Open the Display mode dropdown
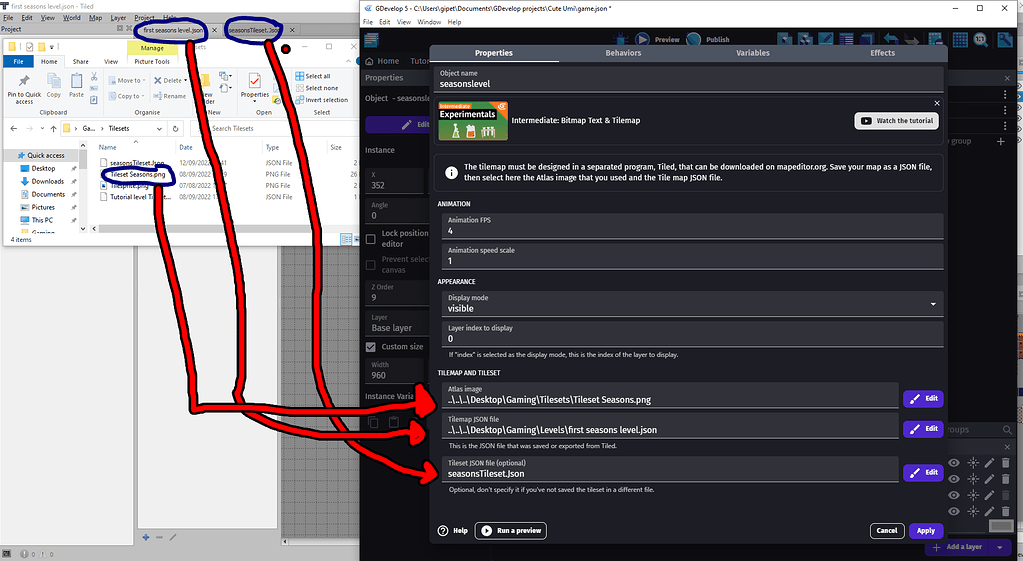Viewport: 1023px width, 561px height. tap(692, 303)
